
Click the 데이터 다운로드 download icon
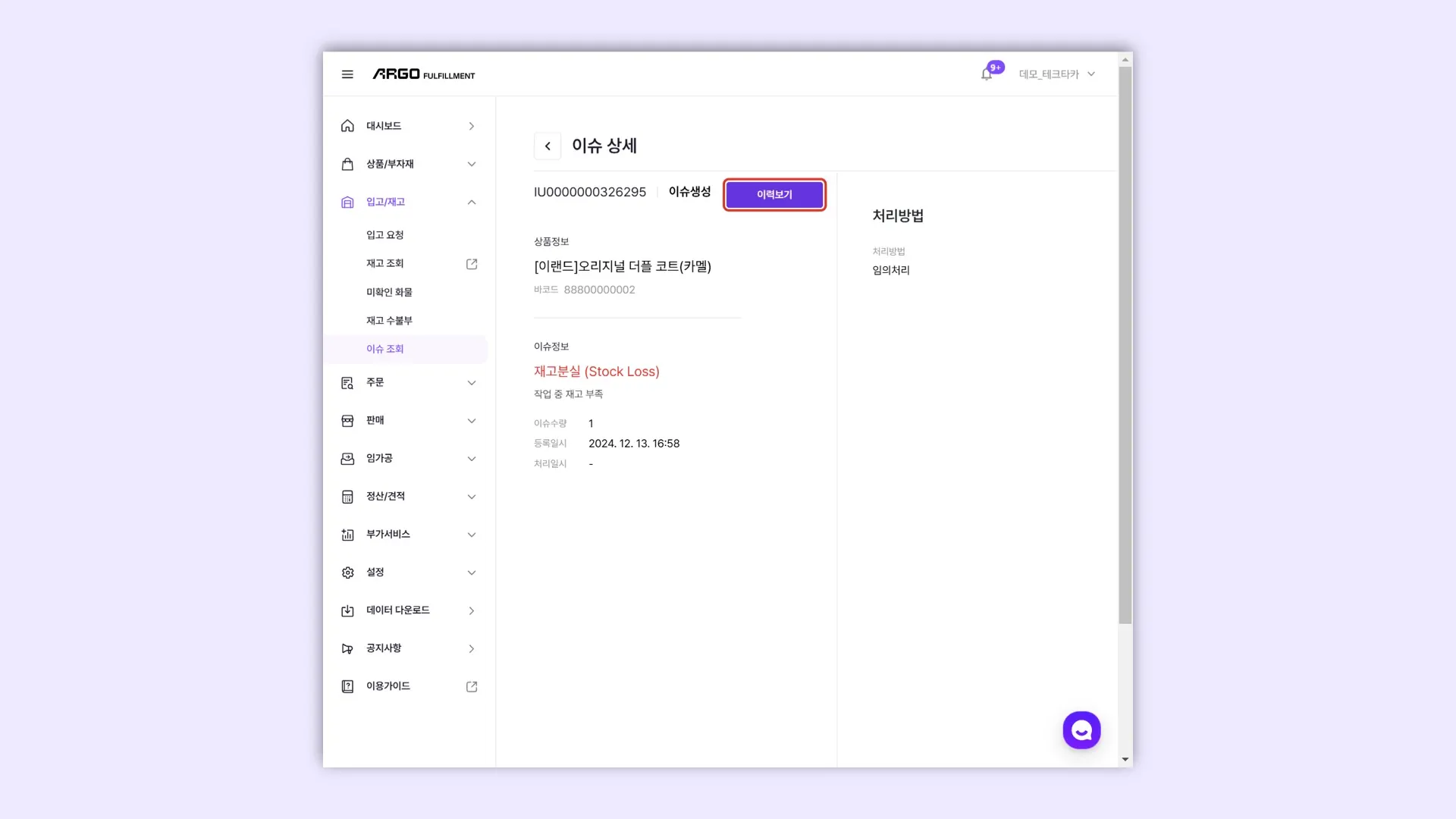click(347, 610)
